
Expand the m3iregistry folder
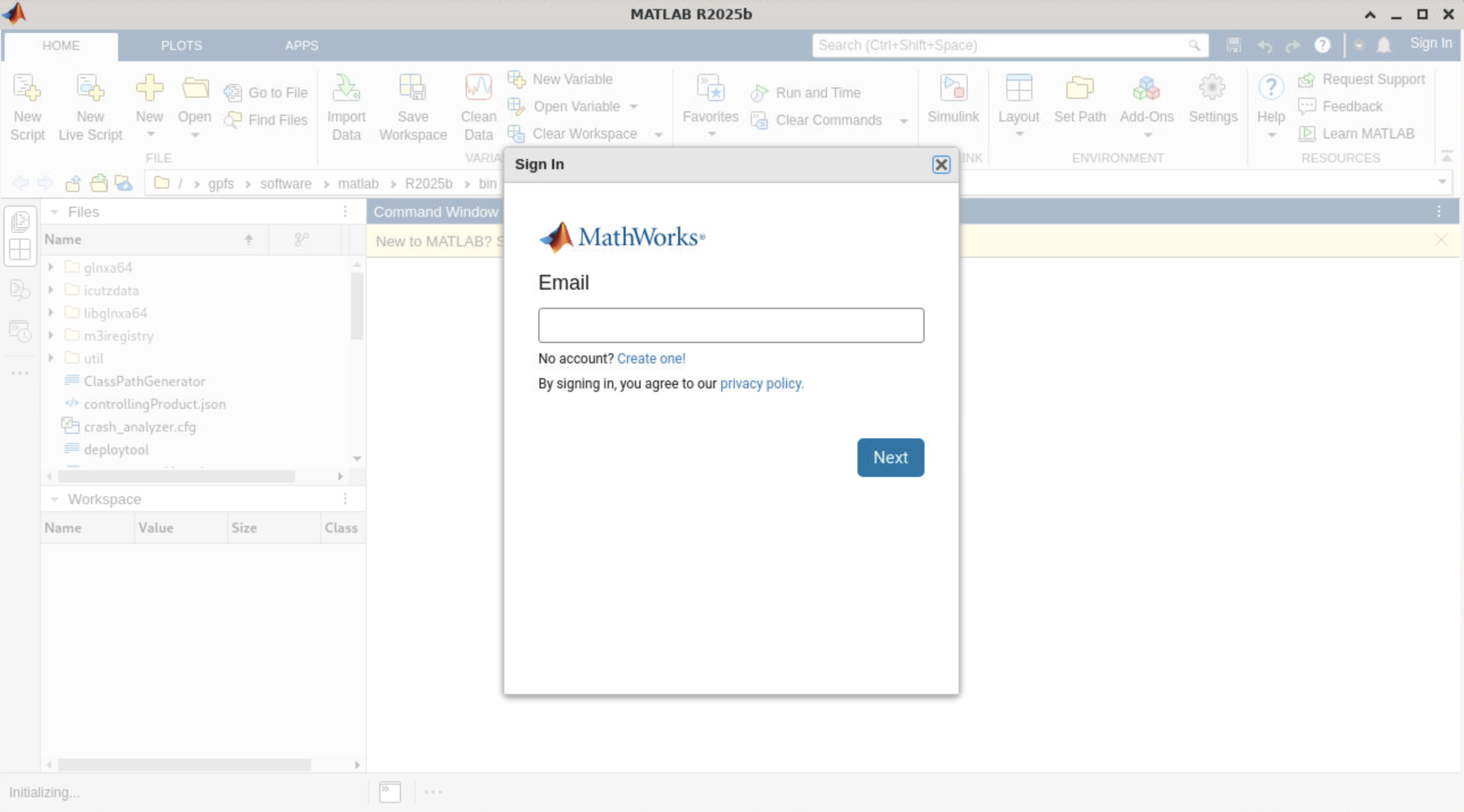point(51,335)
